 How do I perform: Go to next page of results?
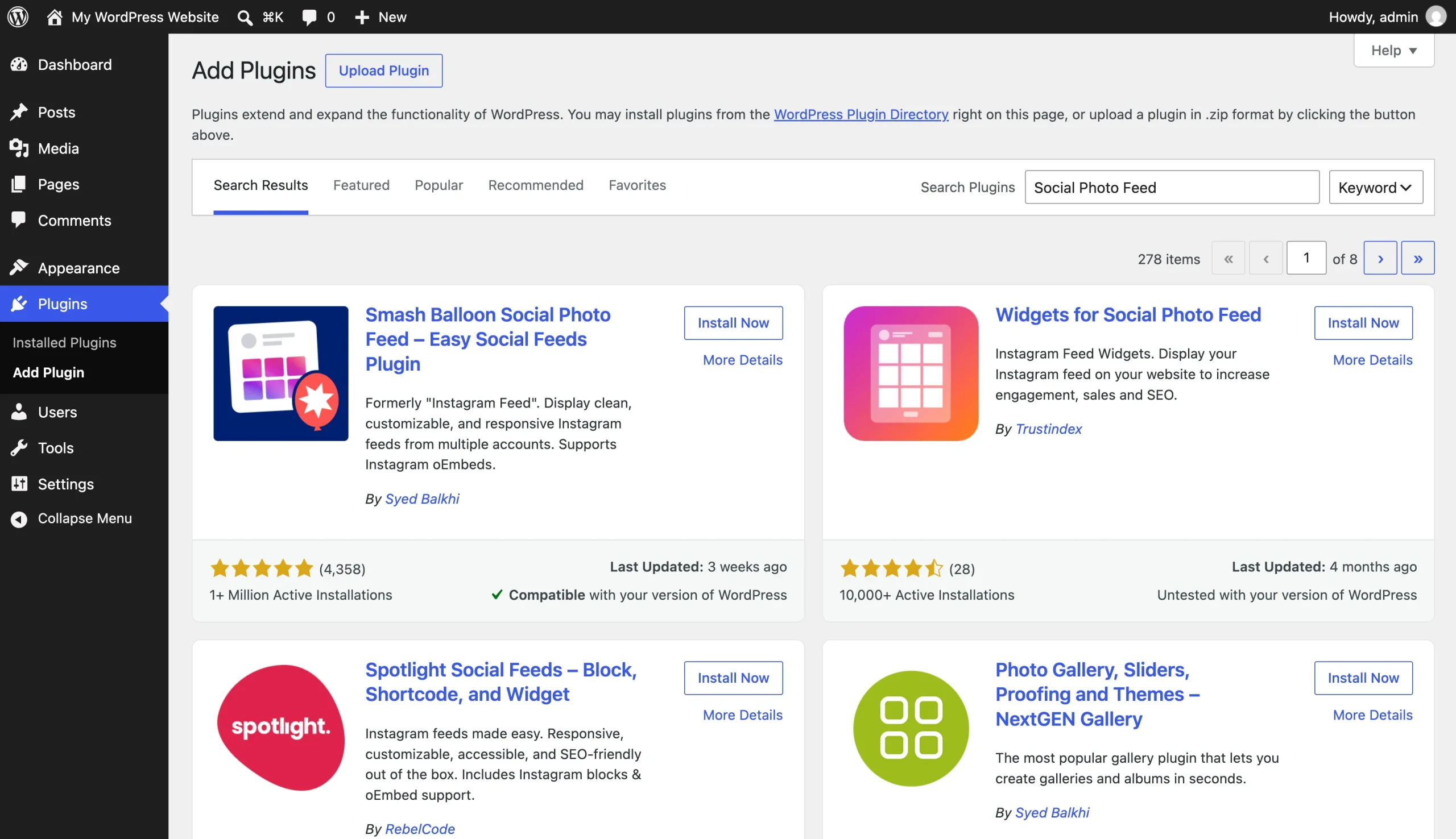[1380, 258]
